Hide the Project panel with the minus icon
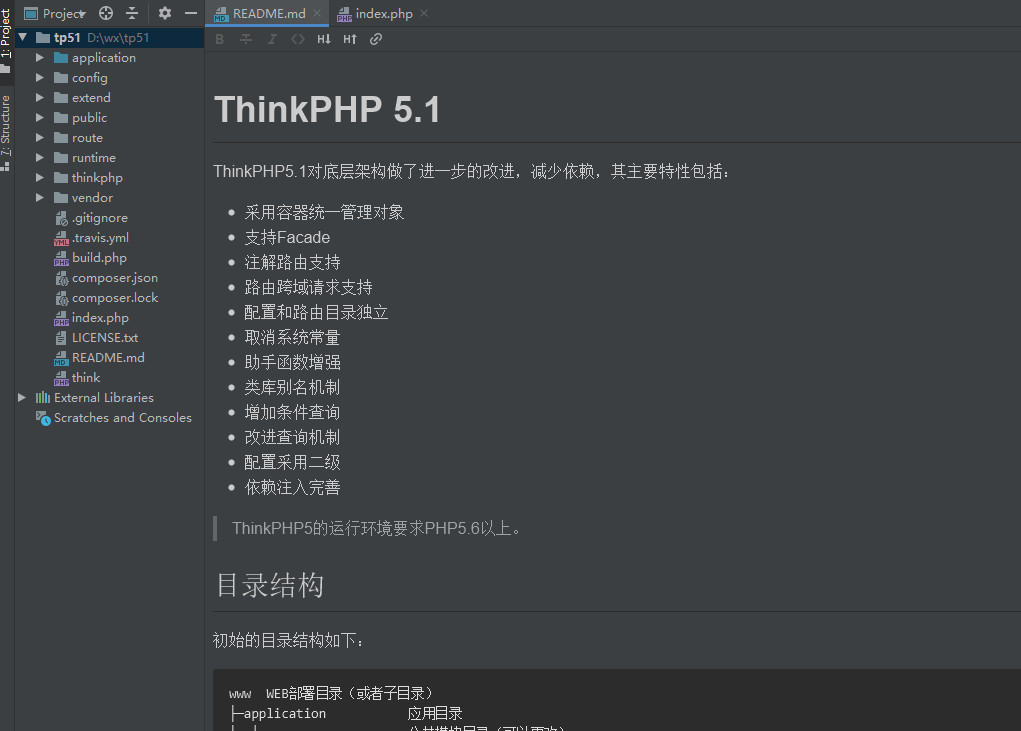 click(191, 13)
